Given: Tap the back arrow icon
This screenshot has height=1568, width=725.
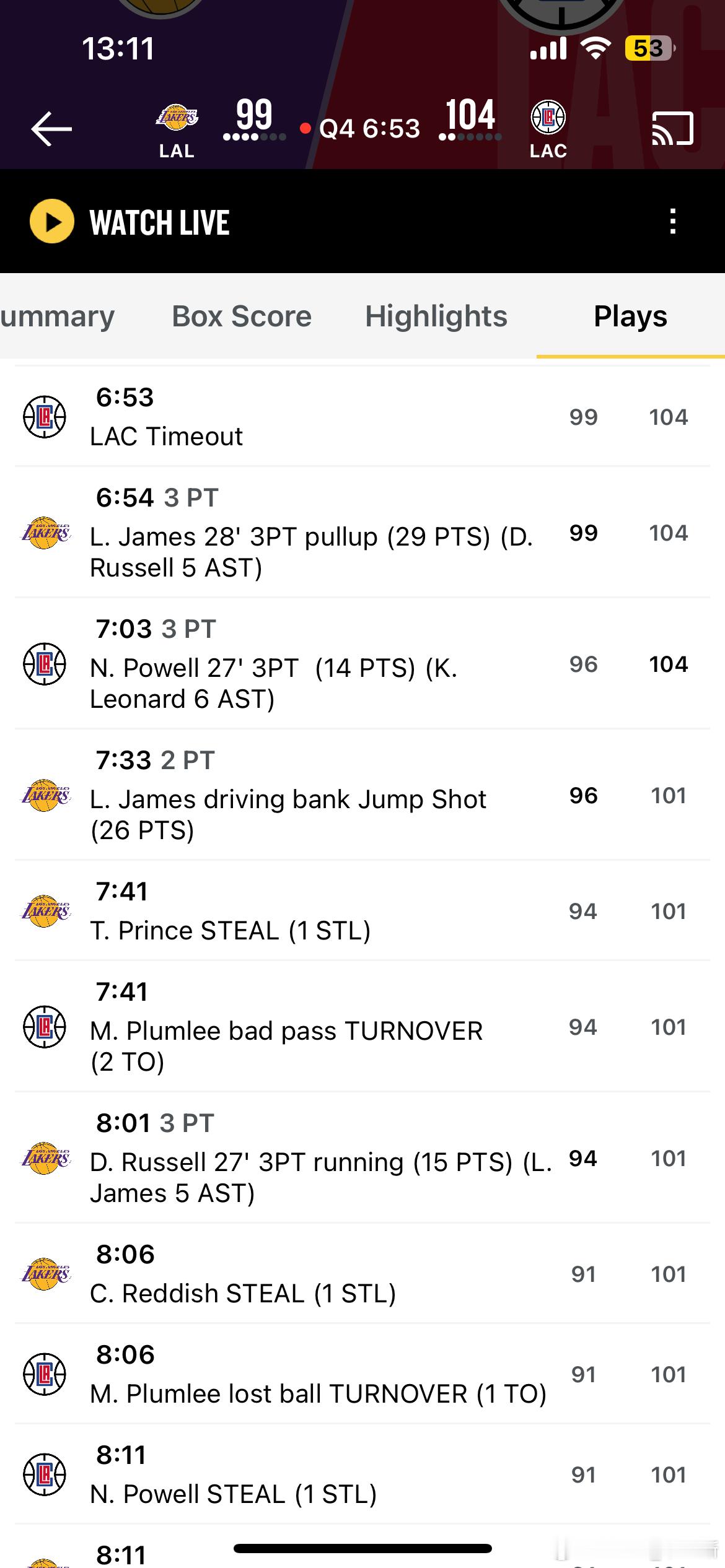Looking at the screenshot, I should coord(51,129).
